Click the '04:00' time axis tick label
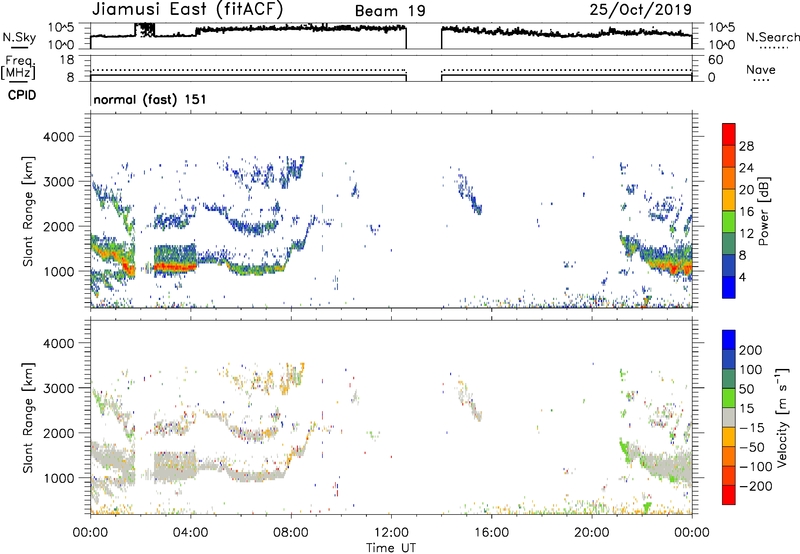The height and width of the screenshot is (554, 800). [x=190, y=533]
